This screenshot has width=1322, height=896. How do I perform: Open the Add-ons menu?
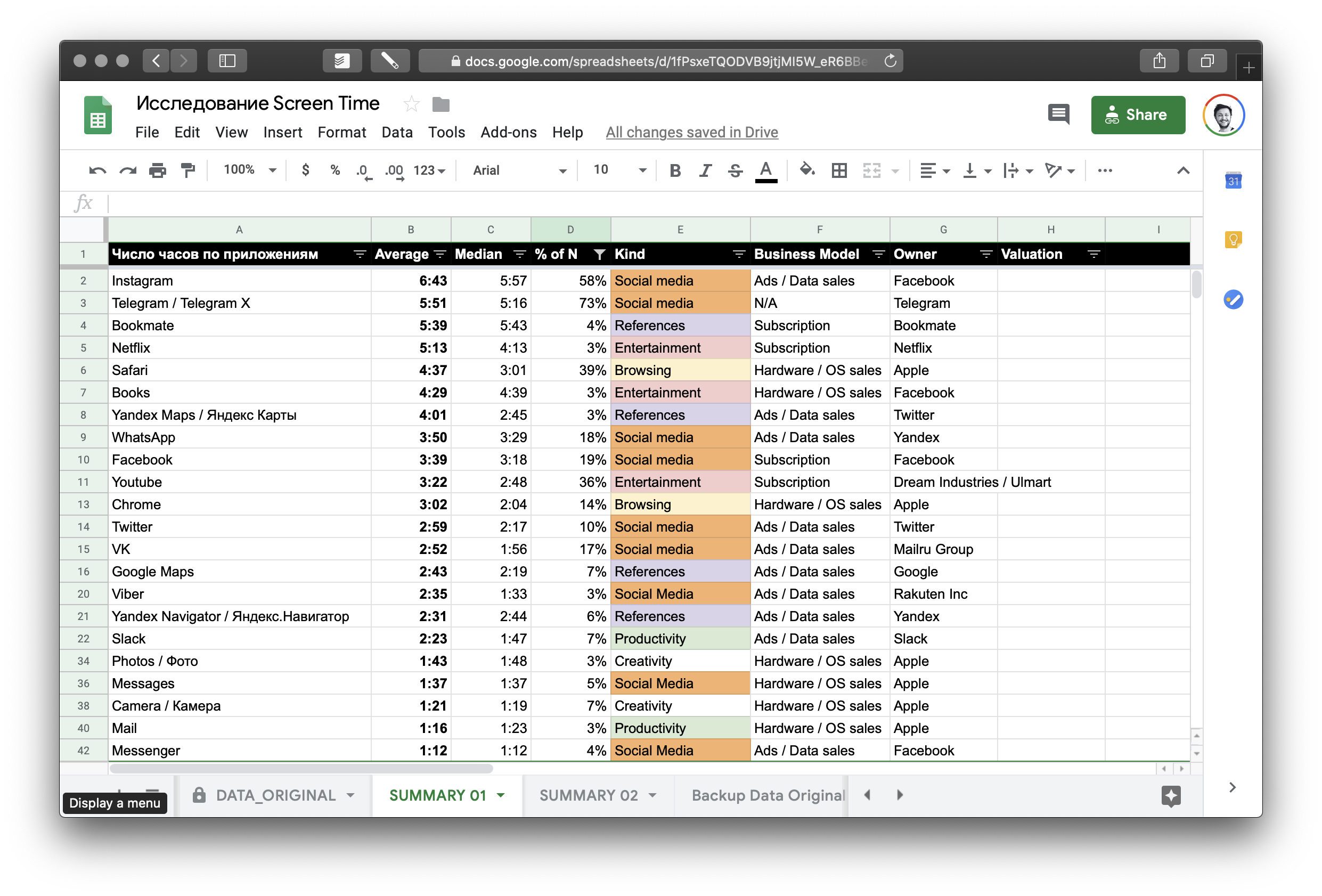[x=508, y=132]
